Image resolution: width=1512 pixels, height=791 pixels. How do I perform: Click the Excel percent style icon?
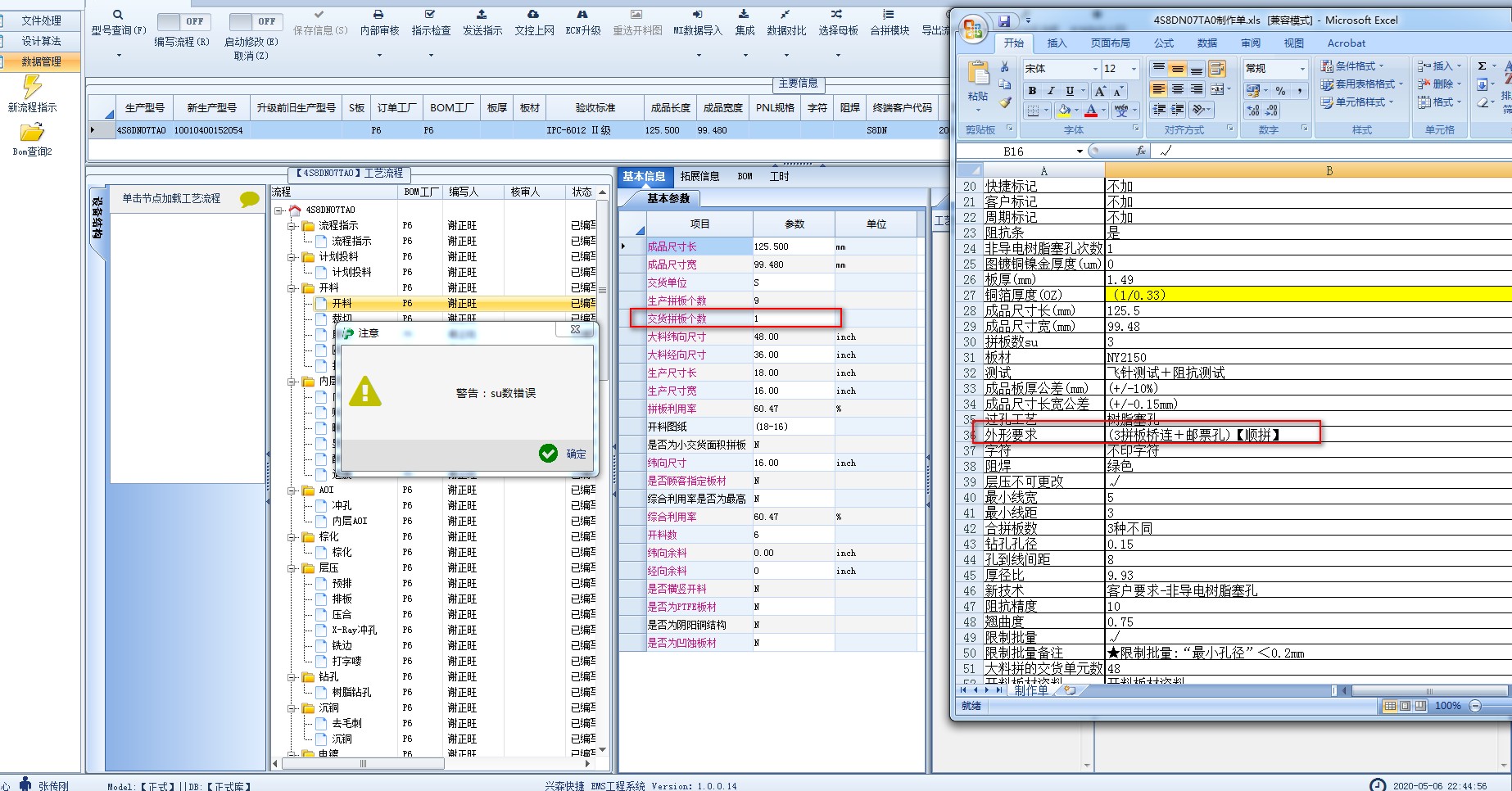[x=1280, y=91]
